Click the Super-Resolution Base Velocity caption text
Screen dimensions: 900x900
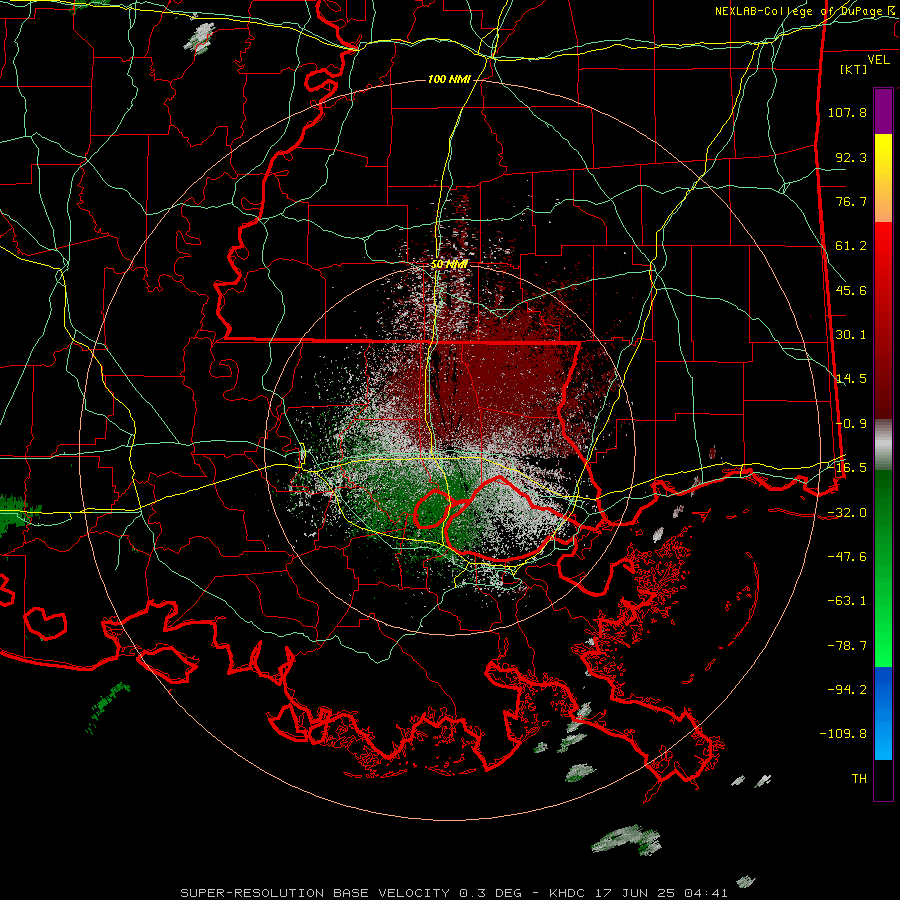(x=454, y=893)
